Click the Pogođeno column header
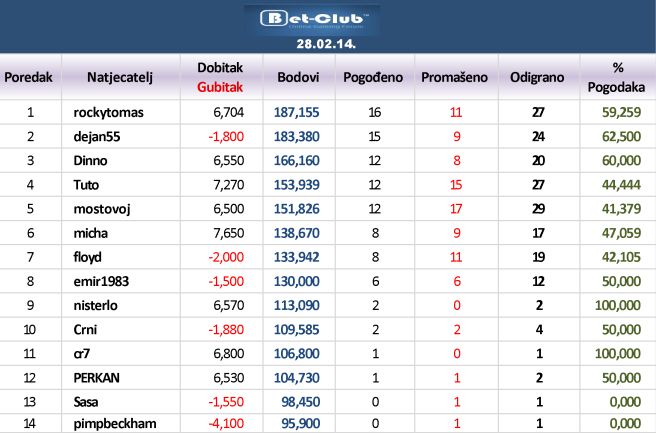This screenshot has height=433, width=656. [373, 77]
